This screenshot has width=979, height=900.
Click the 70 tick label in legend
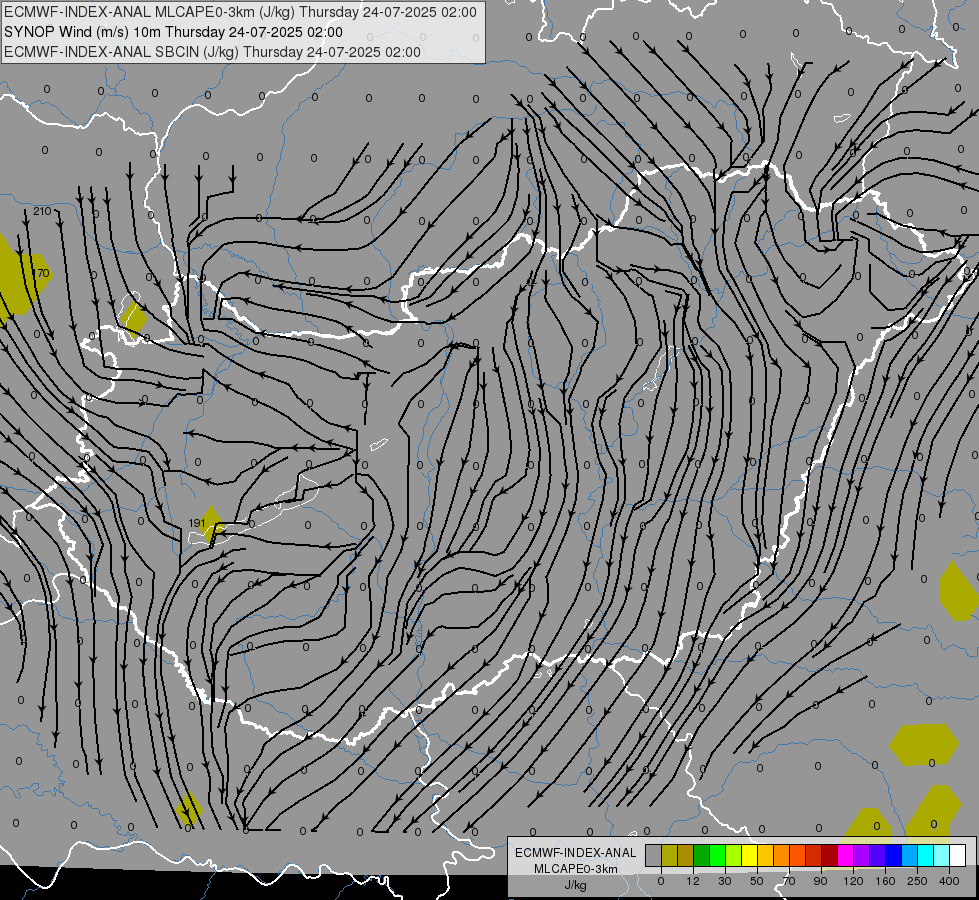(789, 881)
